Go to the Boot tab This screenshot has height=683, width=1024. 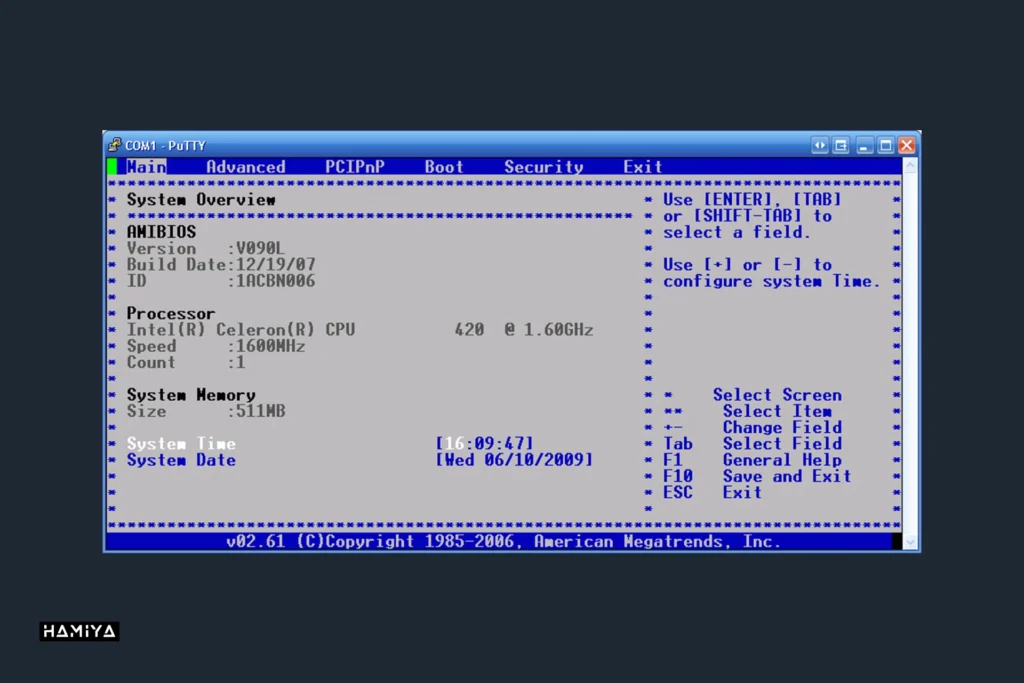coord(444,167)
